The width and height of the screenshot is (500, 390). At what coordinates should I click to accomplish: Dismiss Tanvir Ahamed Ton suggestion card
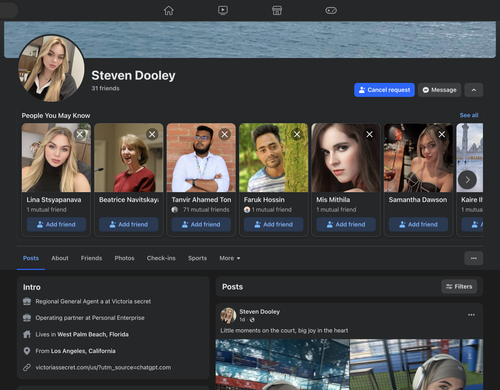(225, 134)
